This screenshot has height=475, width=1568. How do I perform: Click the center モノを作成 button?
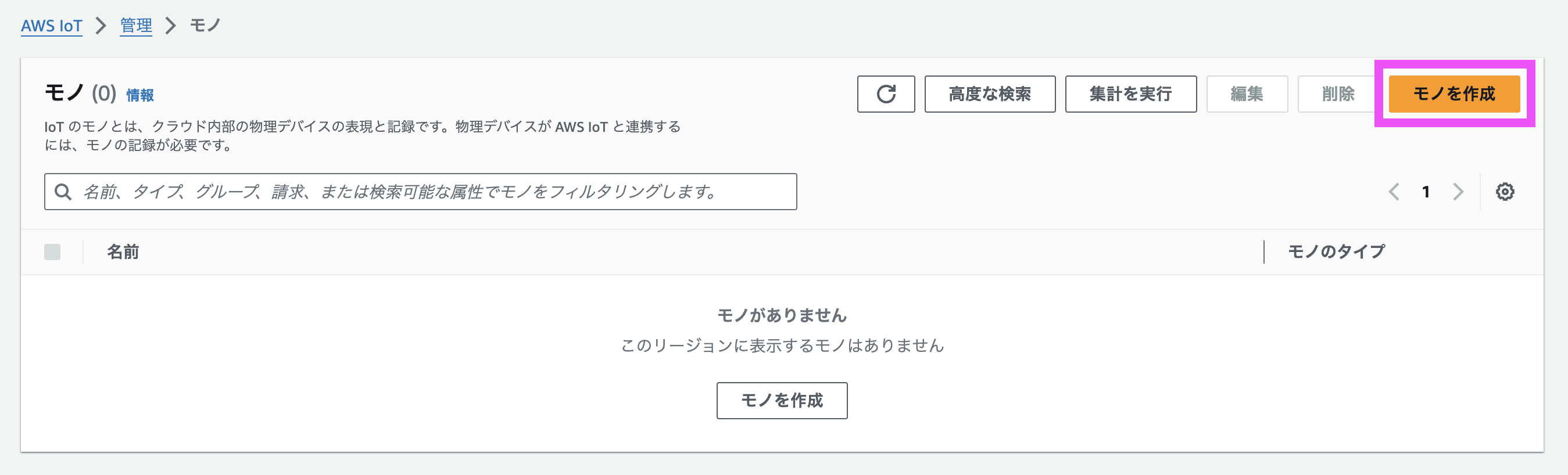pyautogui.click(x=782, y=400)
